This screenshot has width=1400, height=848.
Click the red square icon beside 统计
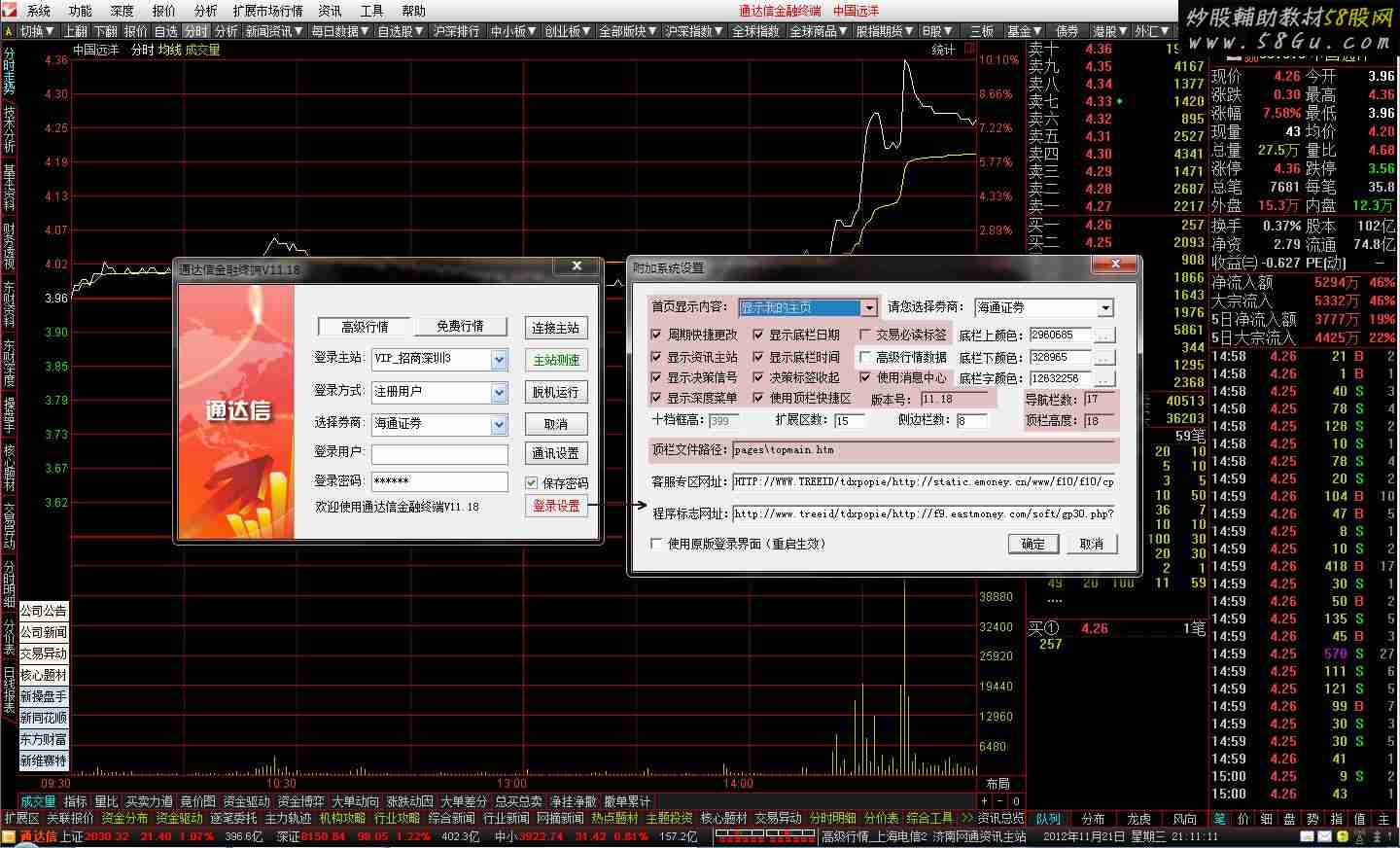969,49
